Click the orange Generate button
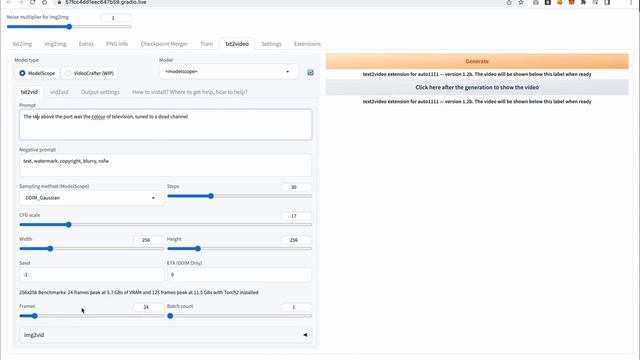640x360 pixels. pos(477,61)
